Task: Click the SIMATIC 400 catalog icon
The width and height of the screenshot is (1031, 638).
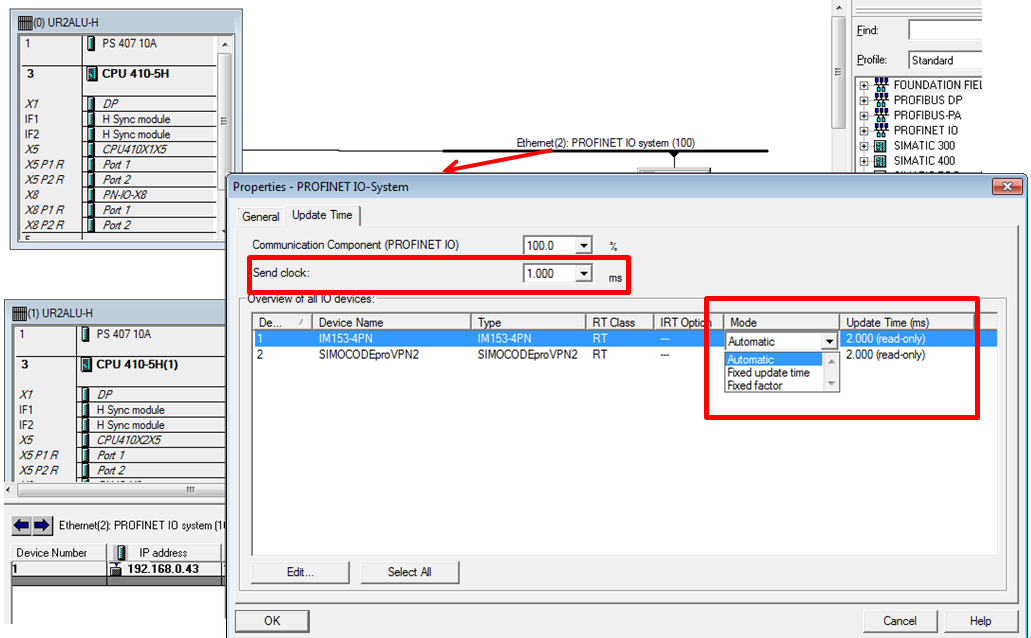Action: click(881, 160)
